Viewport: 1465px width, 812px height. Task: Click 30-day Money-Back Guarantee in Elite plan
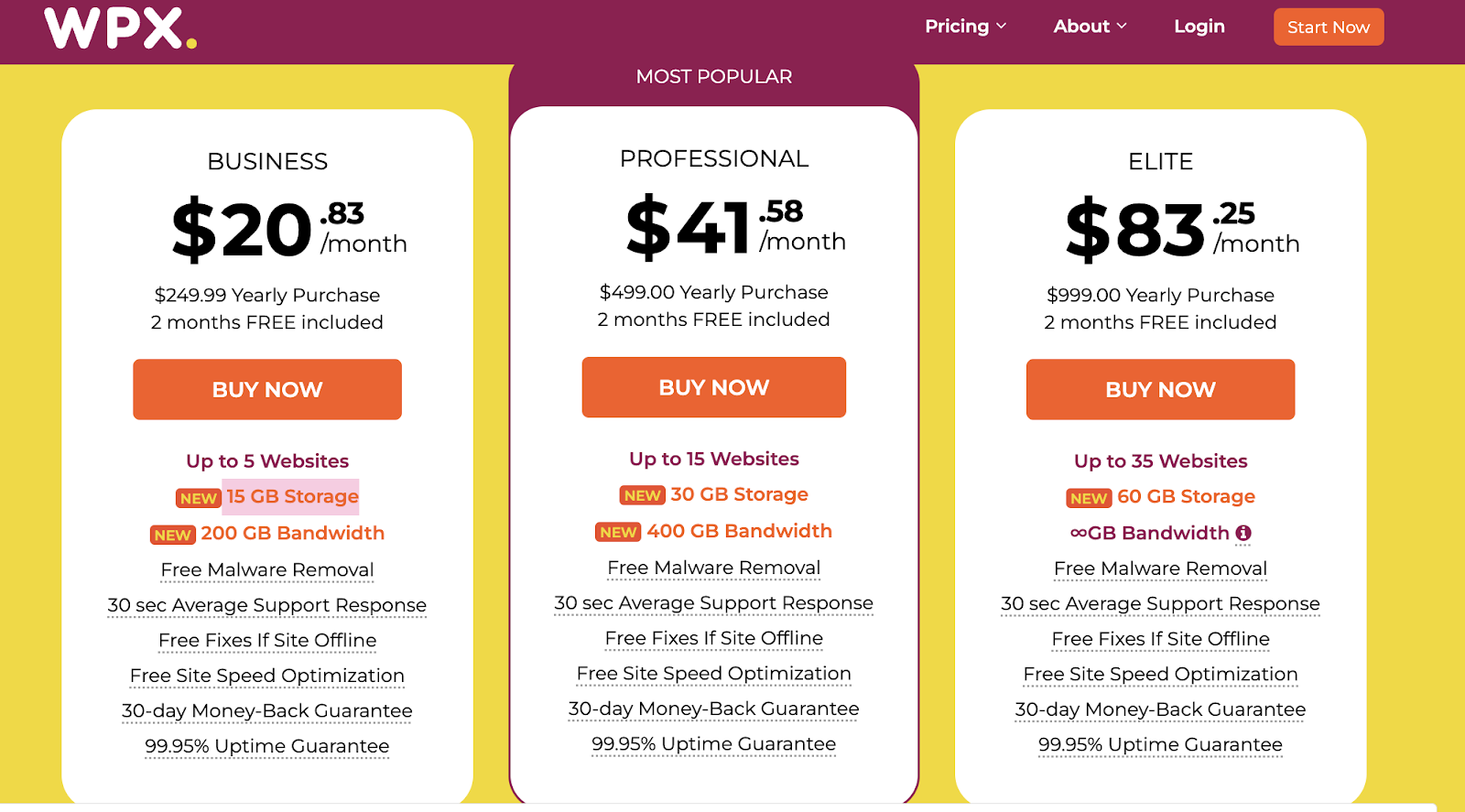pos(1160,709)
